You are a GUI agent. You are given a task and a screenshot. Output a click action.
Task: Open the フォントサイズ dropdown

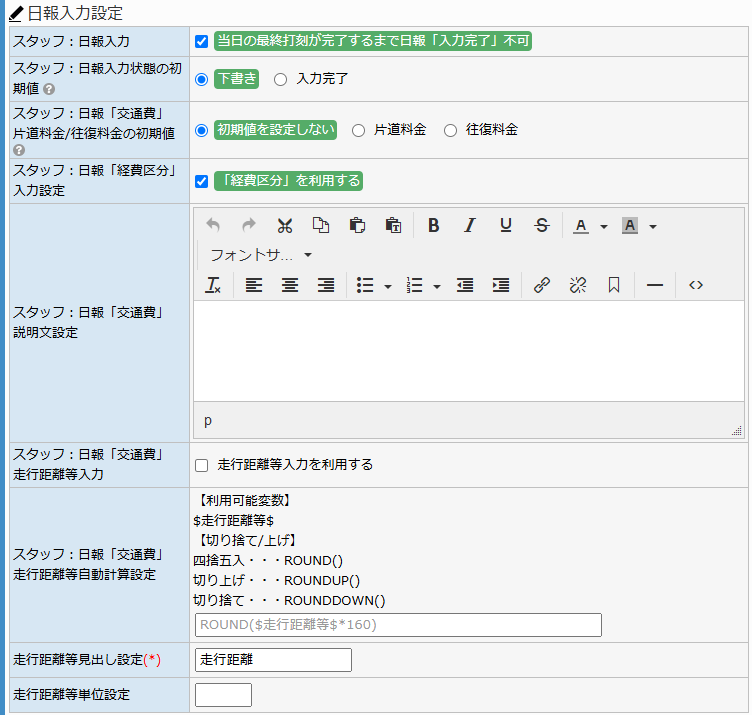[260, 255]
